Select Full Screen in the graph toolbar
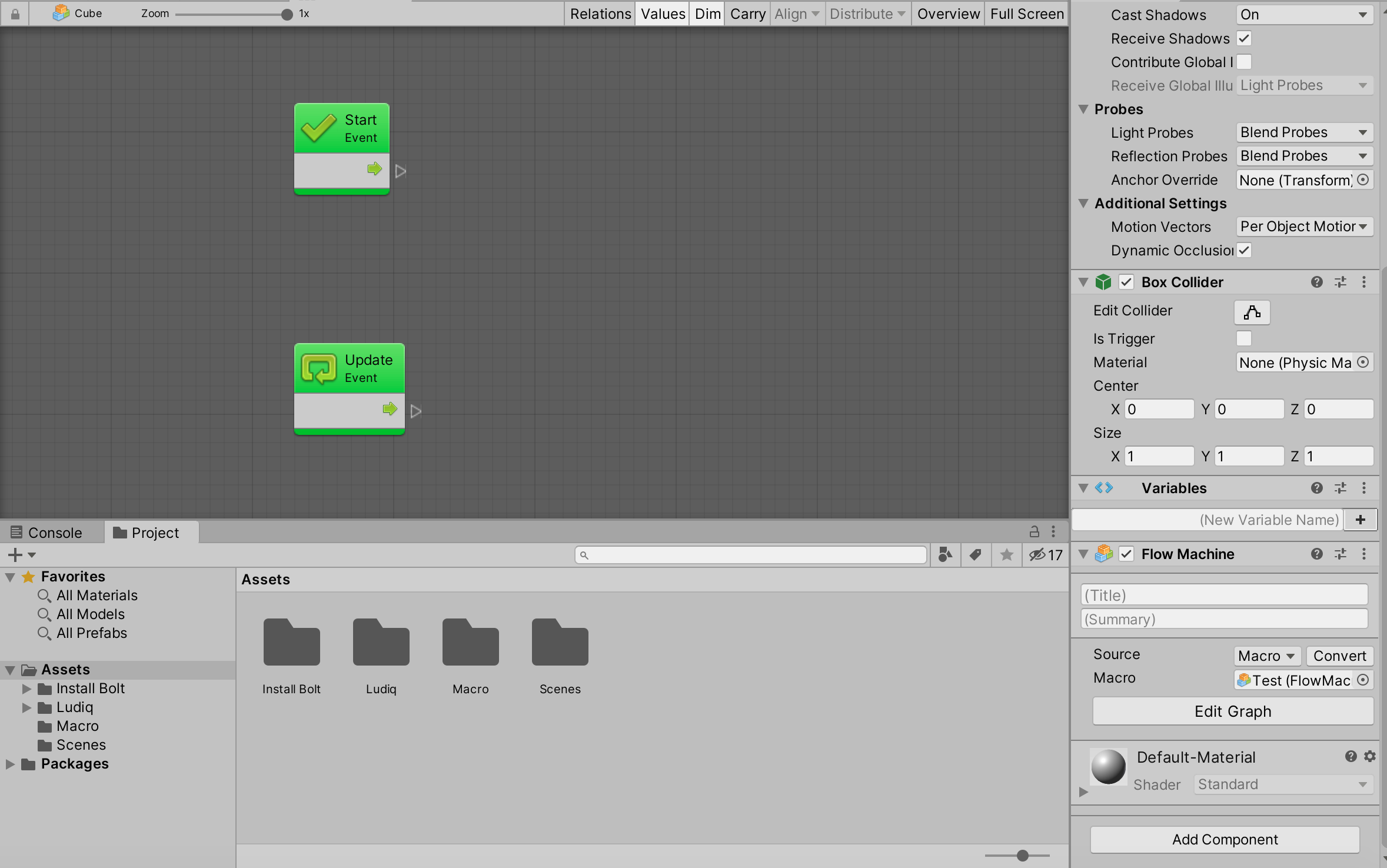This screenshot has height=868, width=1387. [x=1026, y=14]
